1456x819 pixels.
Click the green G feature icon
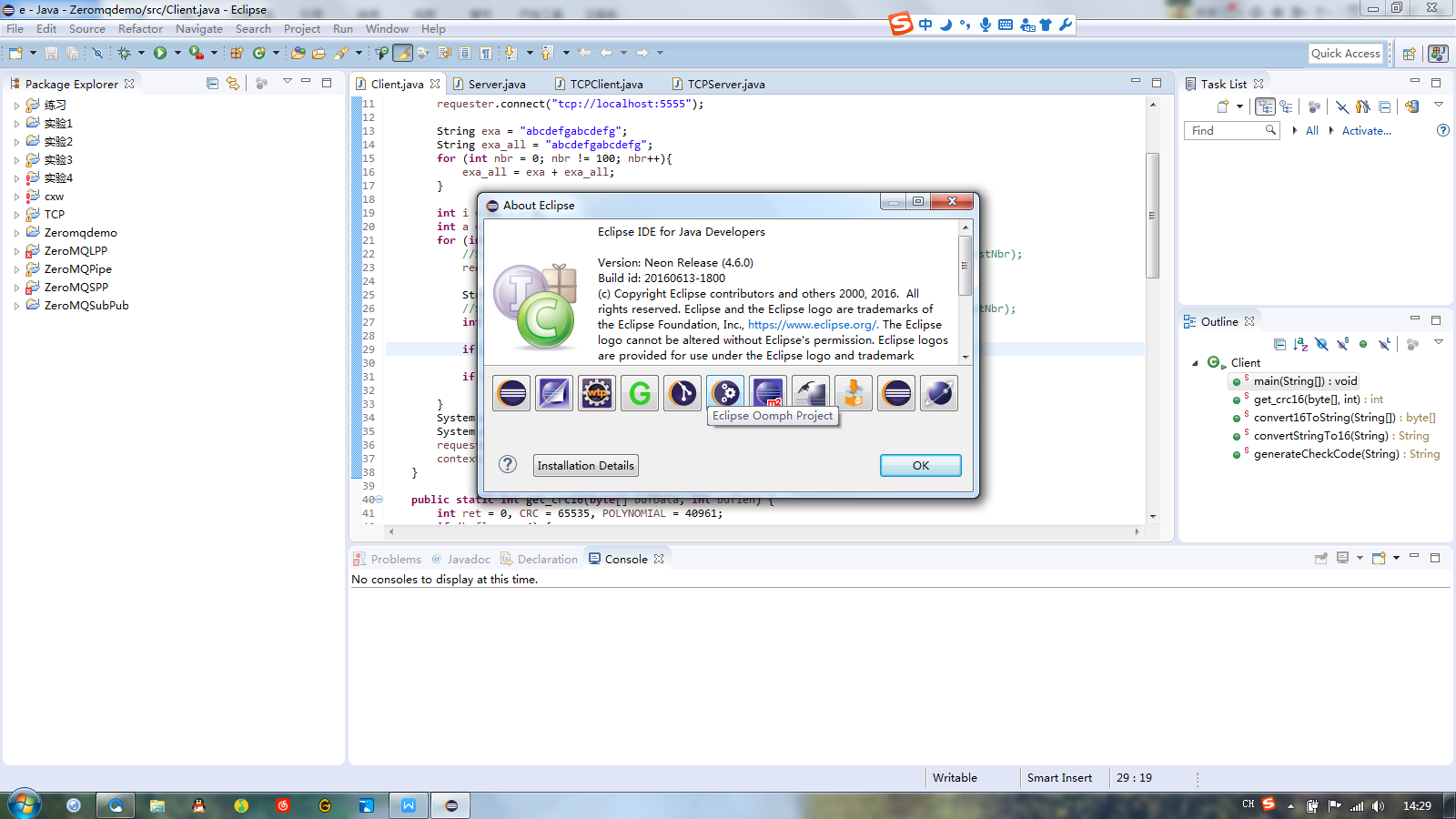[x=640, y=393]
